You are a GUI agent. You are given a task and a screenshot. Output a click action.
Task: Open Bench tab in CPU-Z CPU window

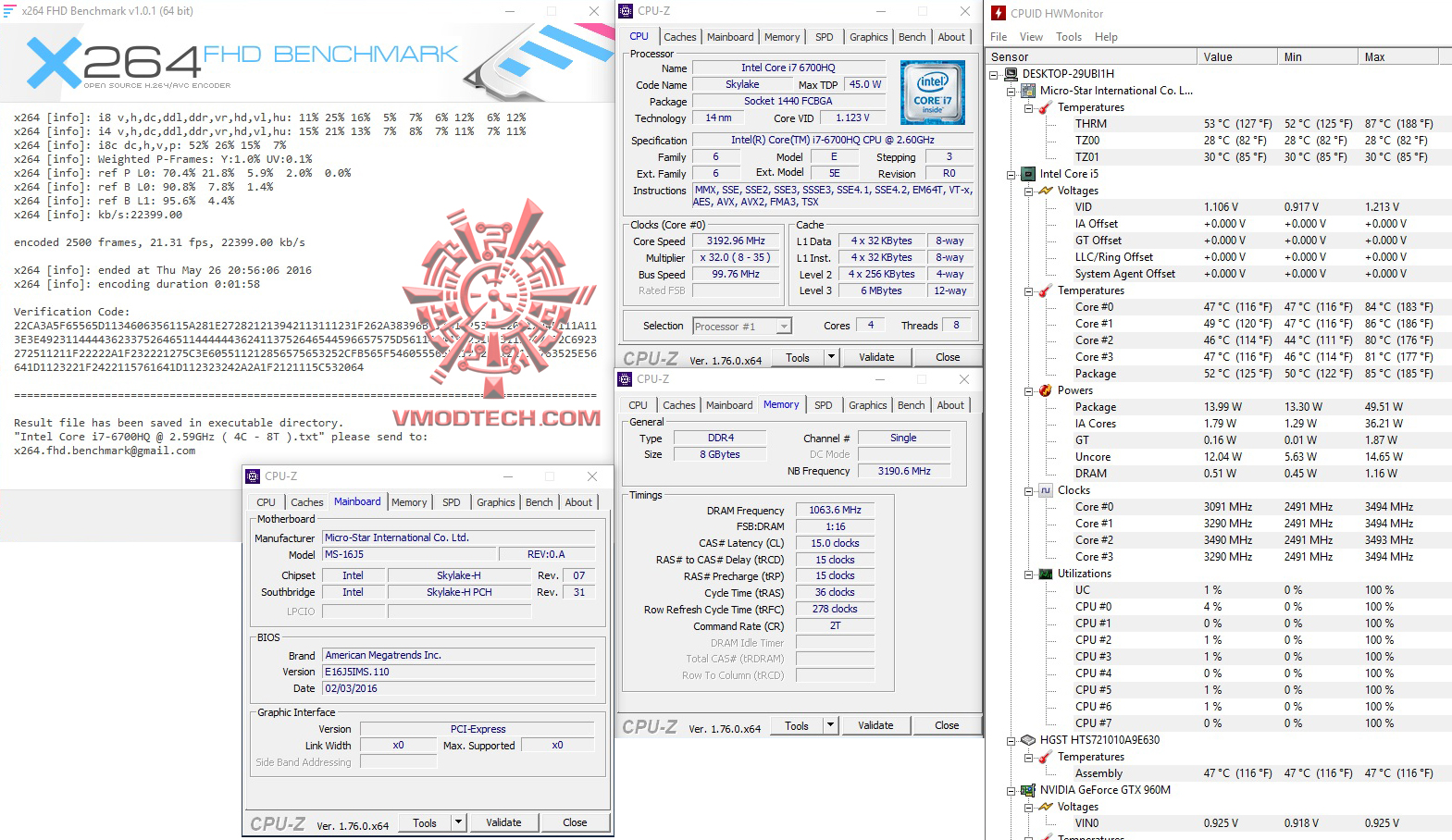click(912, 37)
